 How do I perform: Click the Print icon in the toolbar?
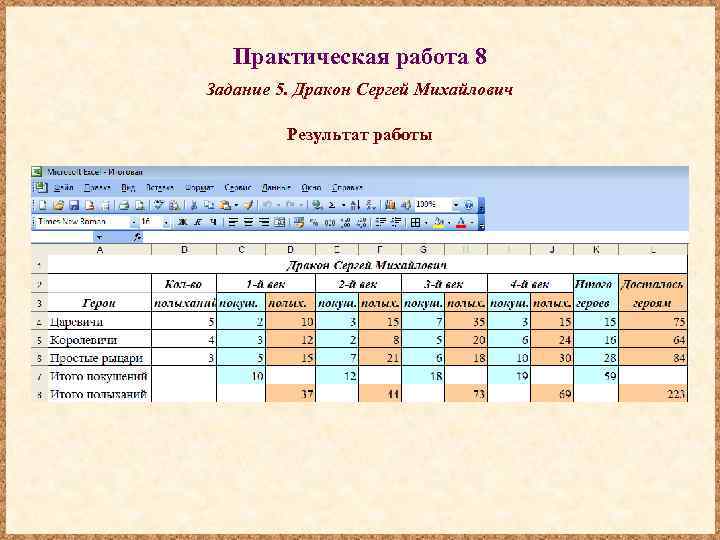(x=124, y=205)
